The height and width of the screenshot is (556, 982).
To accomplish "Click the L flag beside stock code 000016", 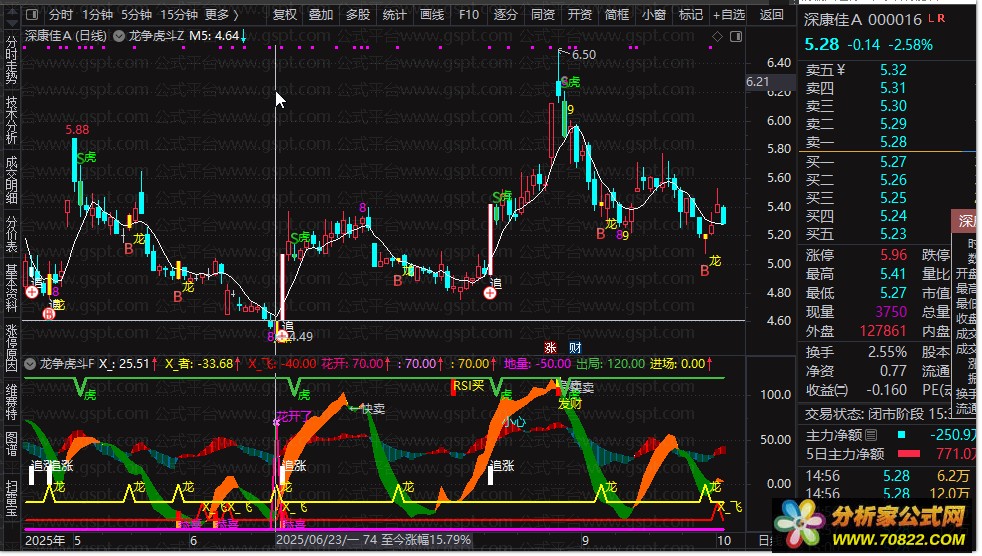I will pyautogui.click(x=931, y=18).
